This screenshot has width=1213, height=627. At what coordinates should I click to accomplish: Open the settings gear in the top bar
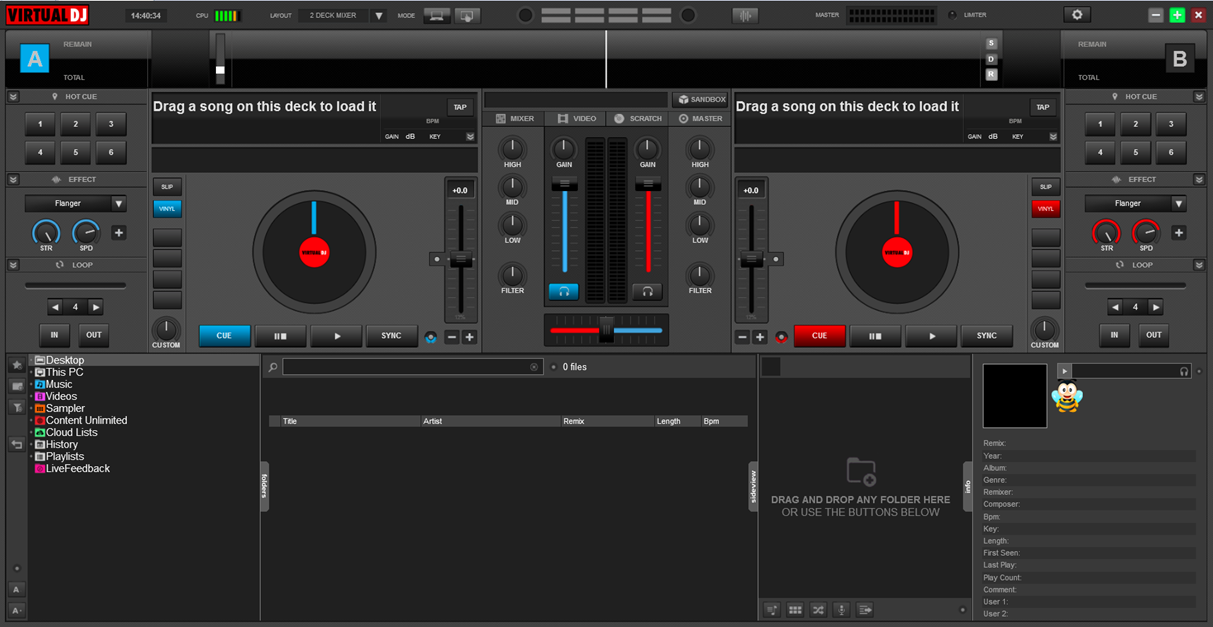tap(1077, 15)
